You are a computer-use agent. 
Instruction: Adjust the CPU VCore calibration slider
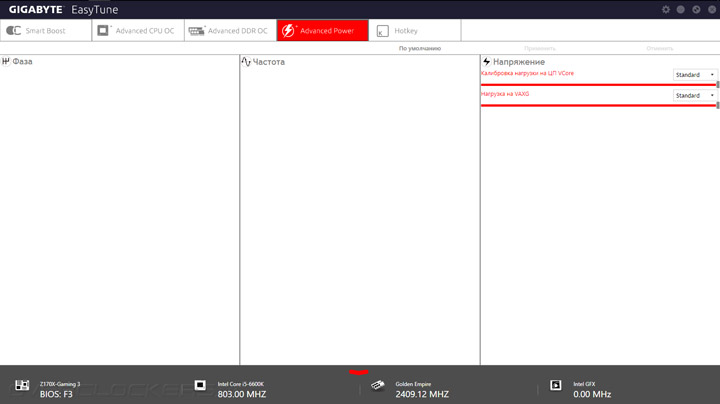coord(599,84)
